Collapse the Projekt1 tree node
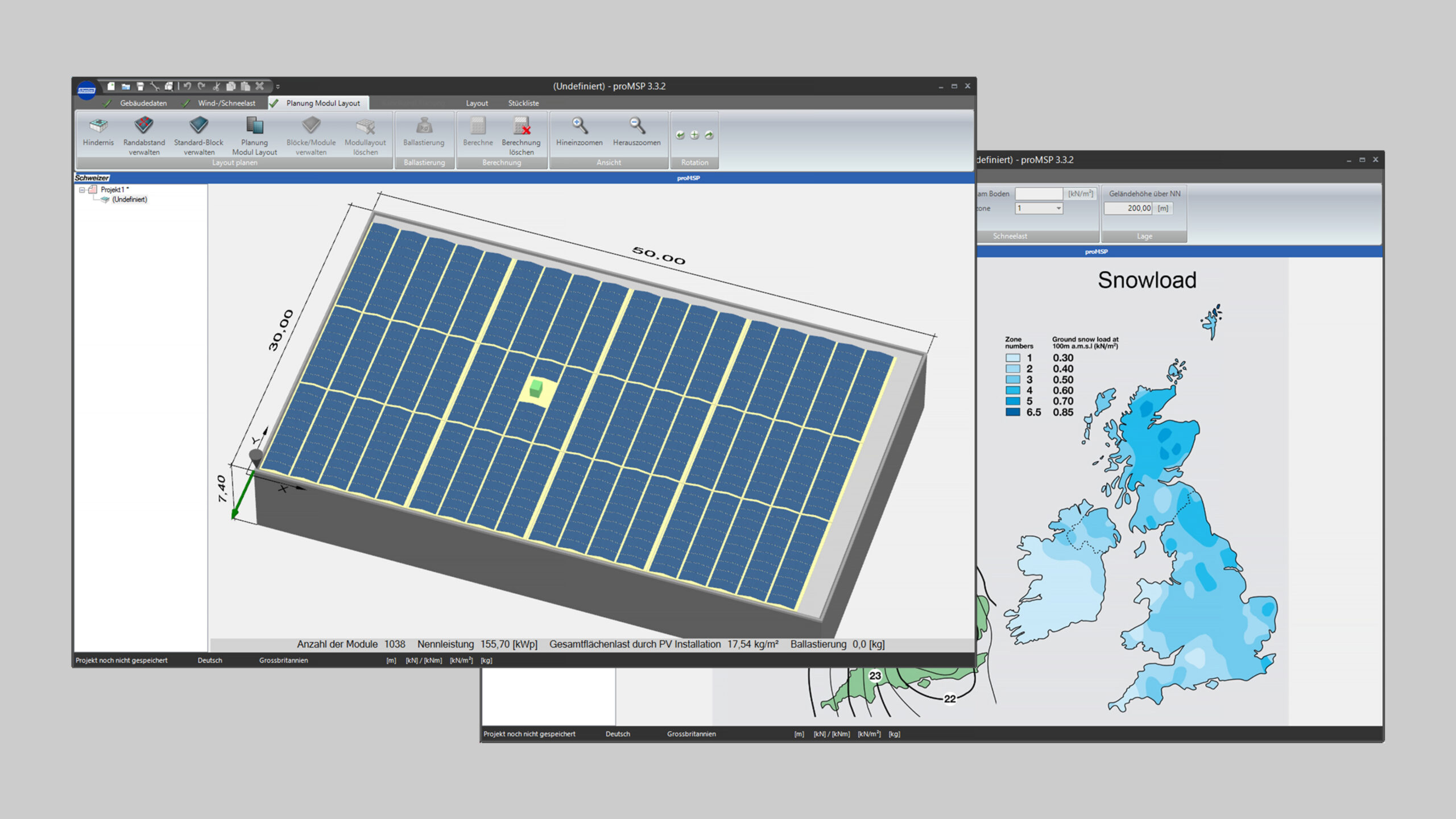The width and height of the screenshot is (1456, 819). point(82,190)
